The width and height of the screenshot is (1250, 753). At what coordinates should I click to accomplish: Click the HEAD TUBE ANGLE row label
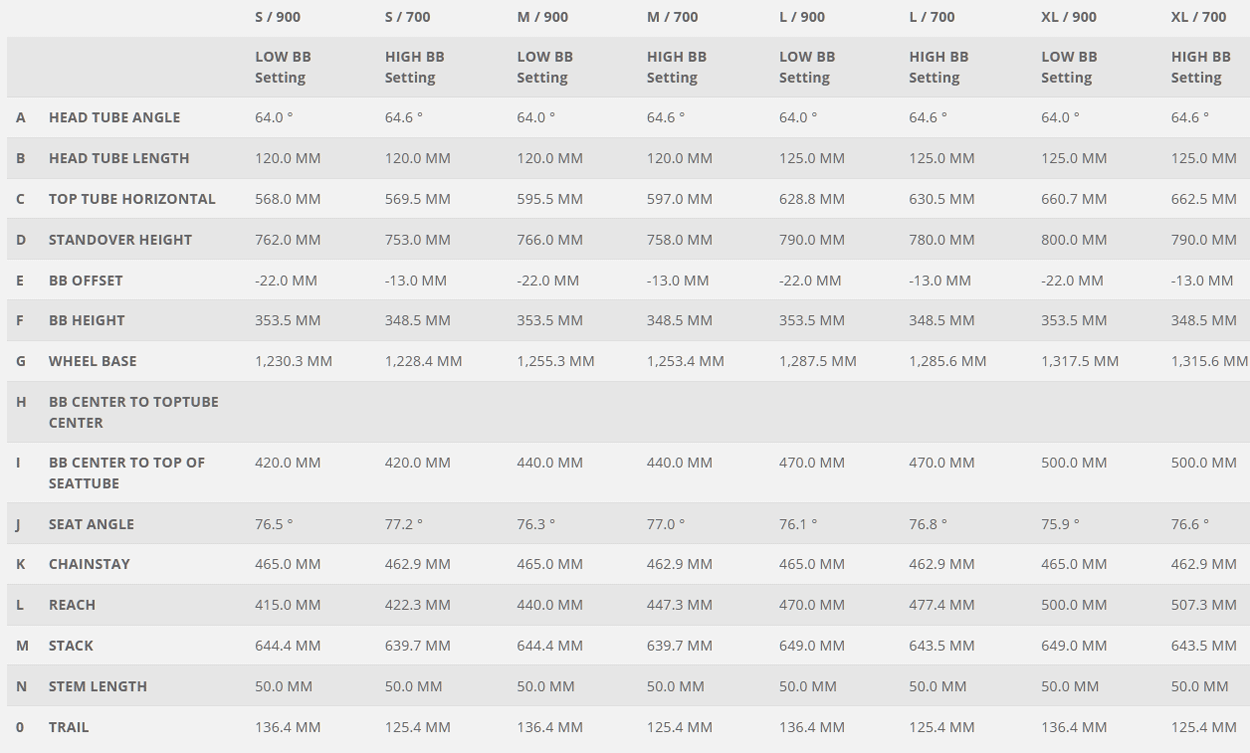pyautogui.click(x=114, y=117)
